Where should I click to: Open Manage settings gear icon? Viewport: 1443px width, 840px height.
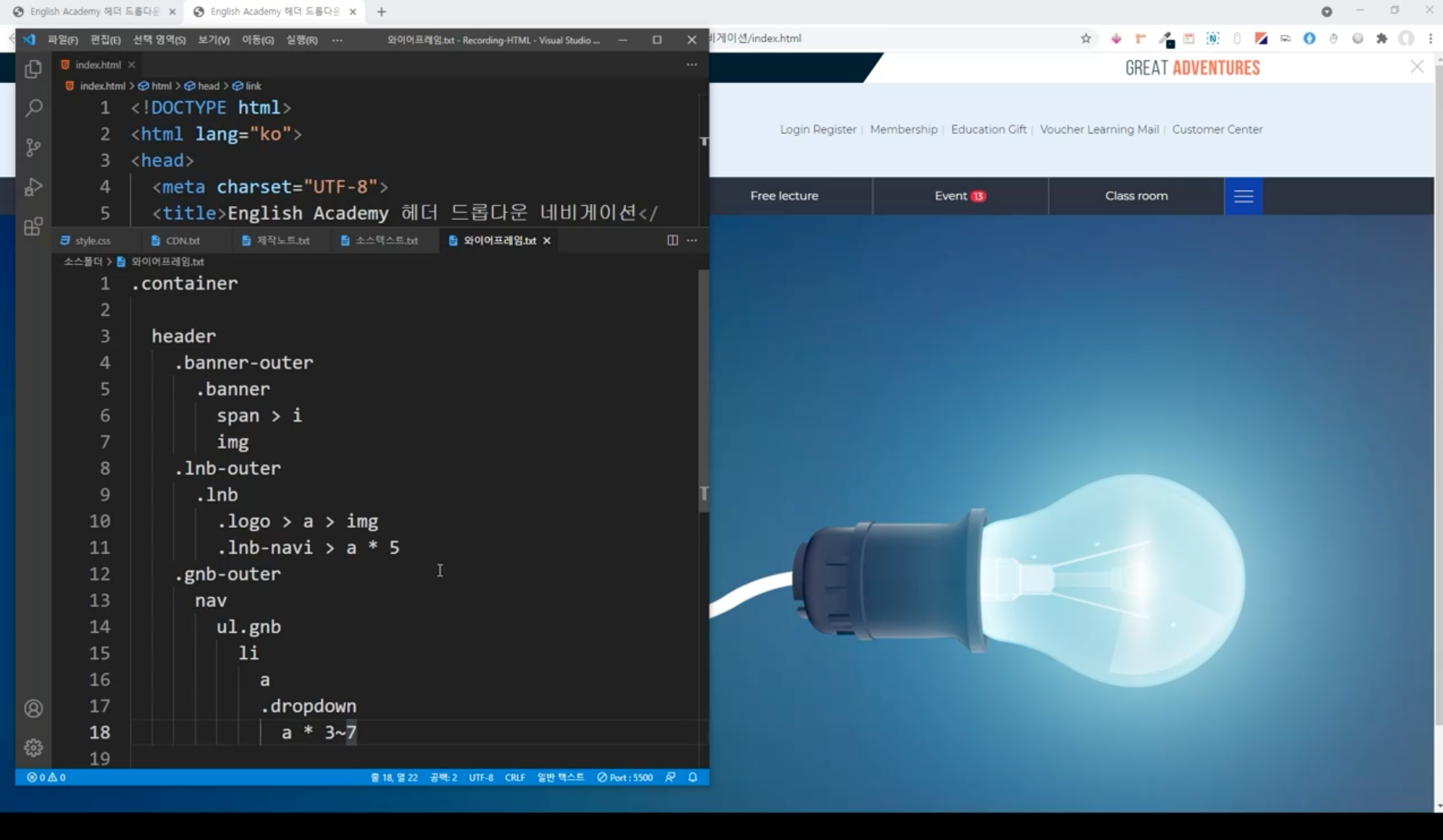(x=33, y=747)
